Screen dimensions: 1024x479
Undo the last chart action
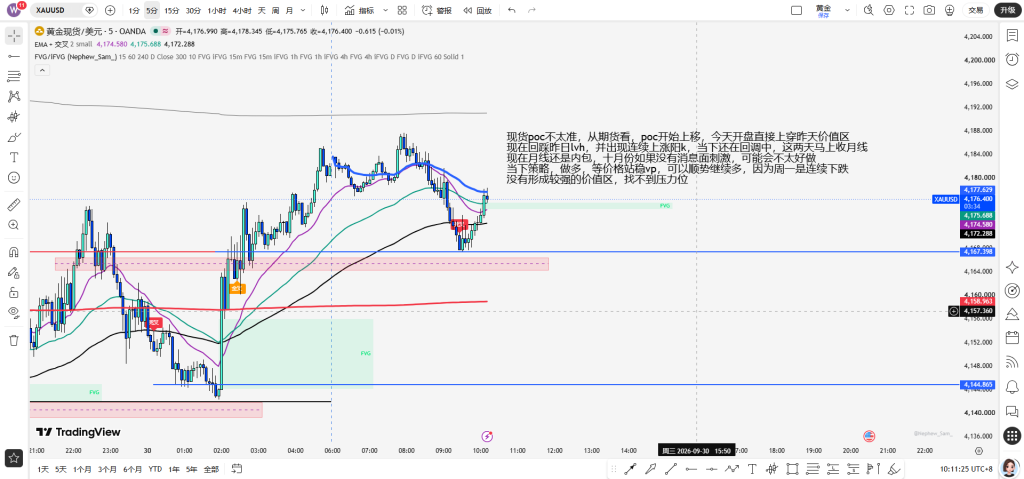tap(511, 10)
